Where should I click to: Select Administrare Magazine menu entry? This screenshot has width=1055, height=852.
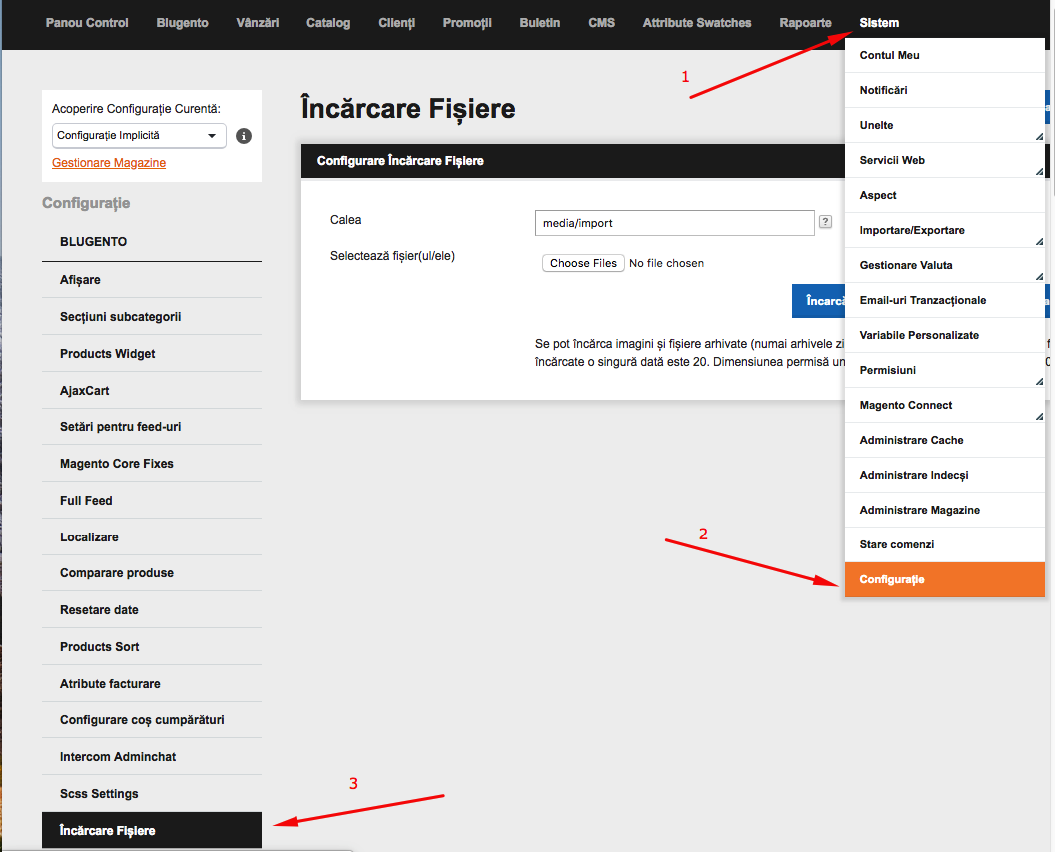click(x=944, y=510)
